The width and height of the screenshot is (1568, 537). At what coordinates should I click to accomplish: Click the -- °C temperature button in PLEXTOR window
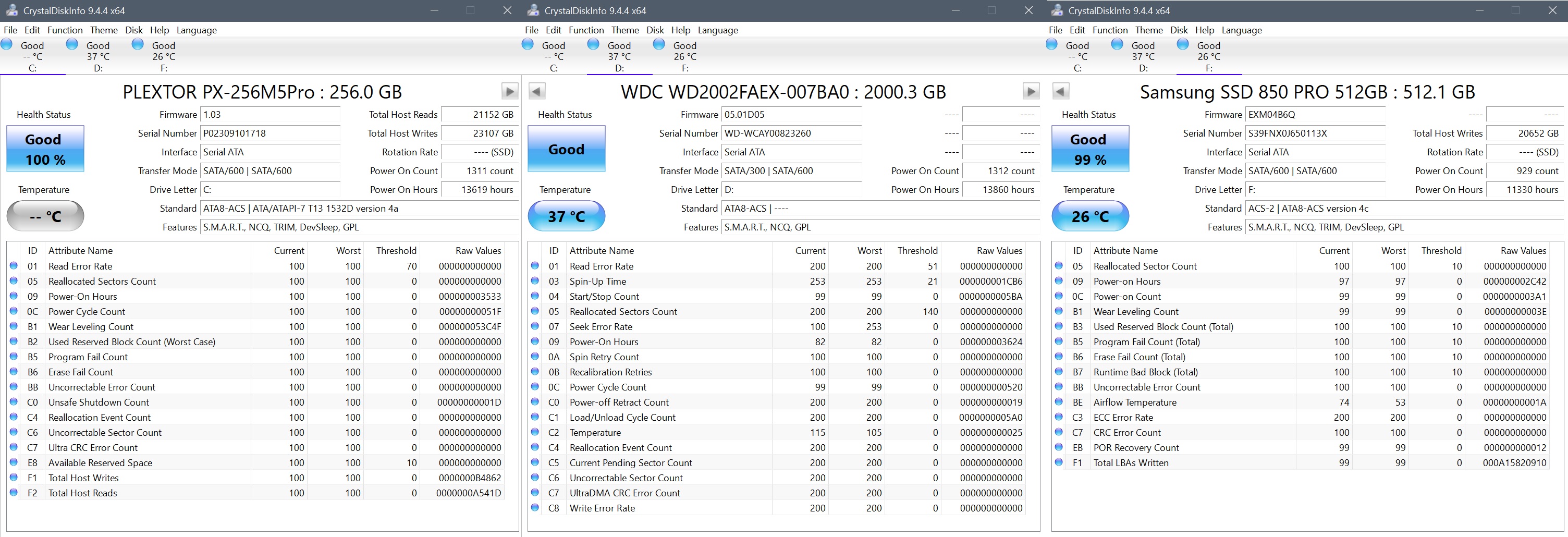point(45,216)
